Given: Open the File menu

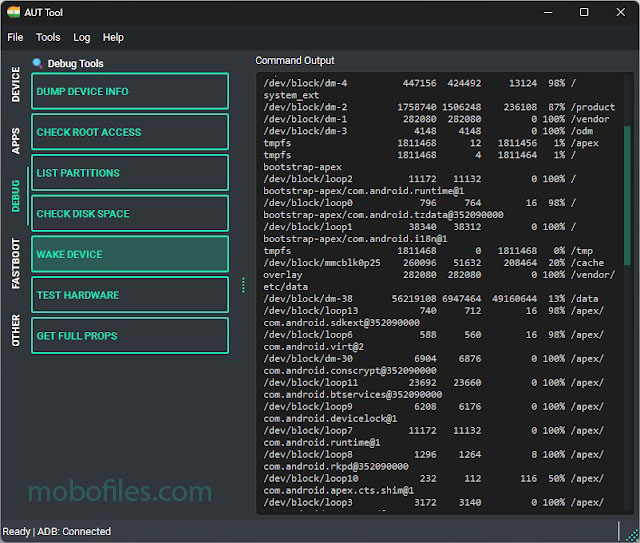Looking at the screenshot, I should 15,37.
